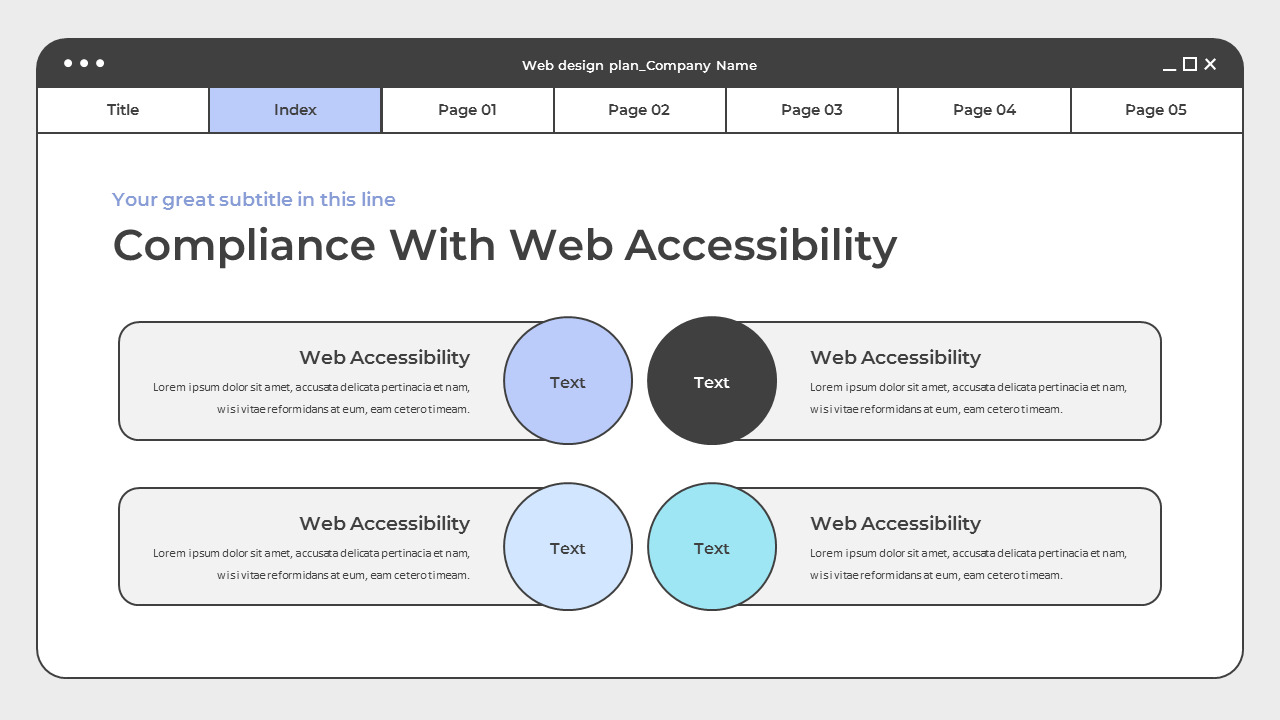Select the Page 03 tab
The height and width of the screenshot is (720, 1280).
pyautogui.click(x=811, y=110)
